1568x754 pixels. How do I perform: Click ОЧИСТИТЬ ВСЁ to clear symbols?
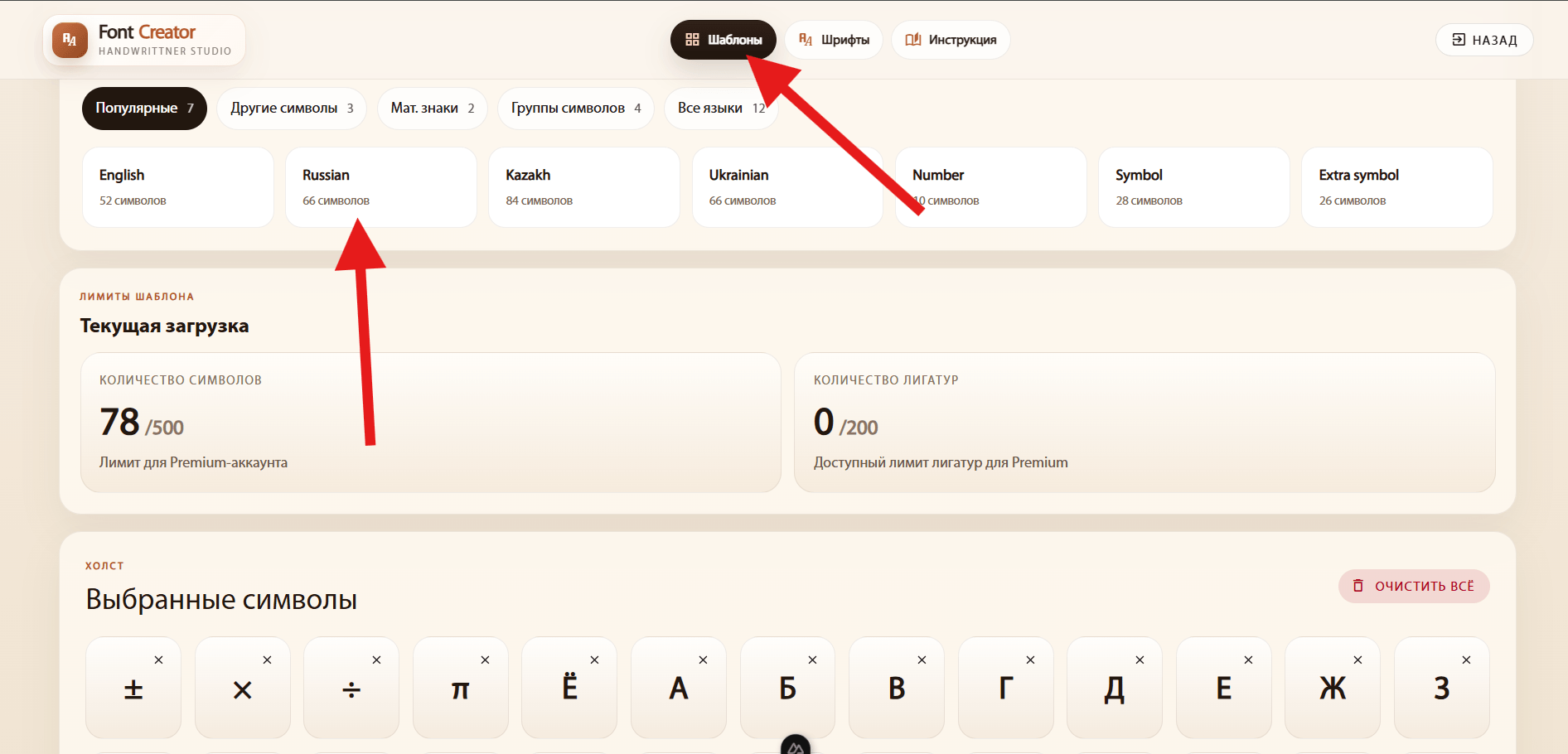click(x=1414, y=587)
